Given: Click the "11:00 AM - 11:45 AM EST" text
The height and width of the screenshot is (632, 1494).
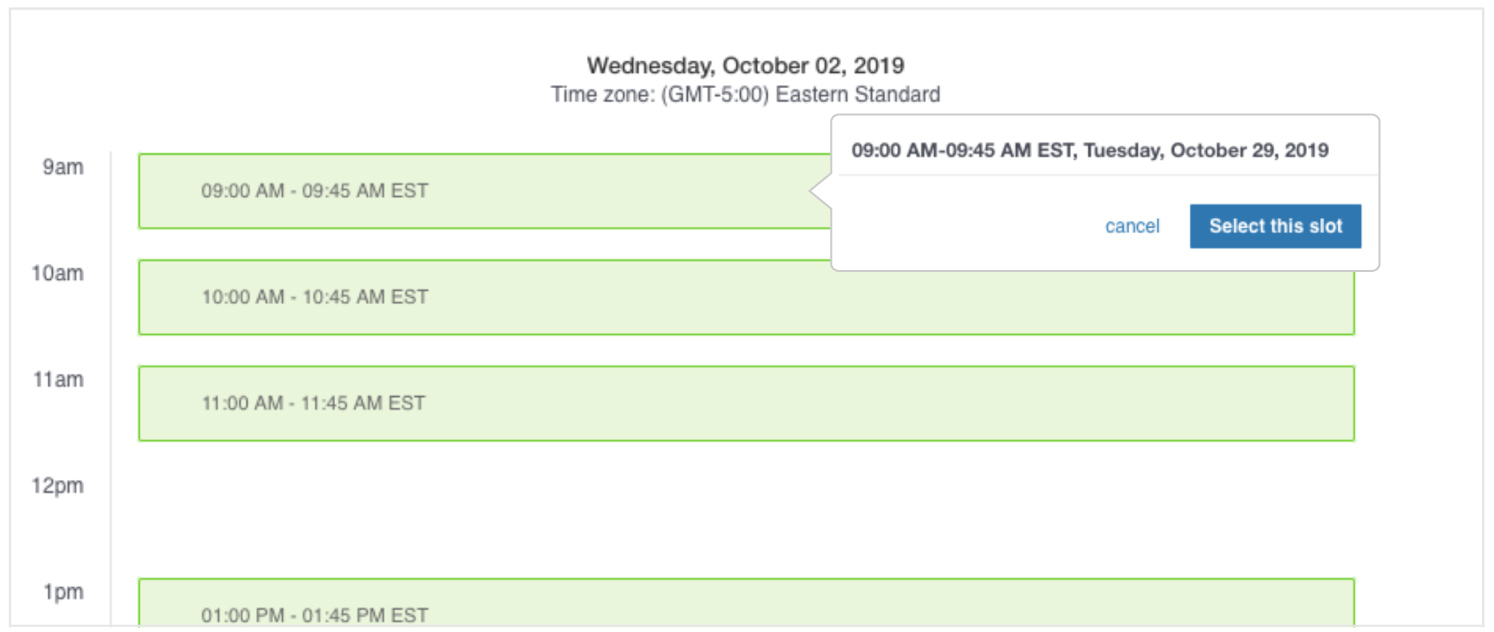Looking at the screenshot, I should pyautogui.click(x=313, y=403).
